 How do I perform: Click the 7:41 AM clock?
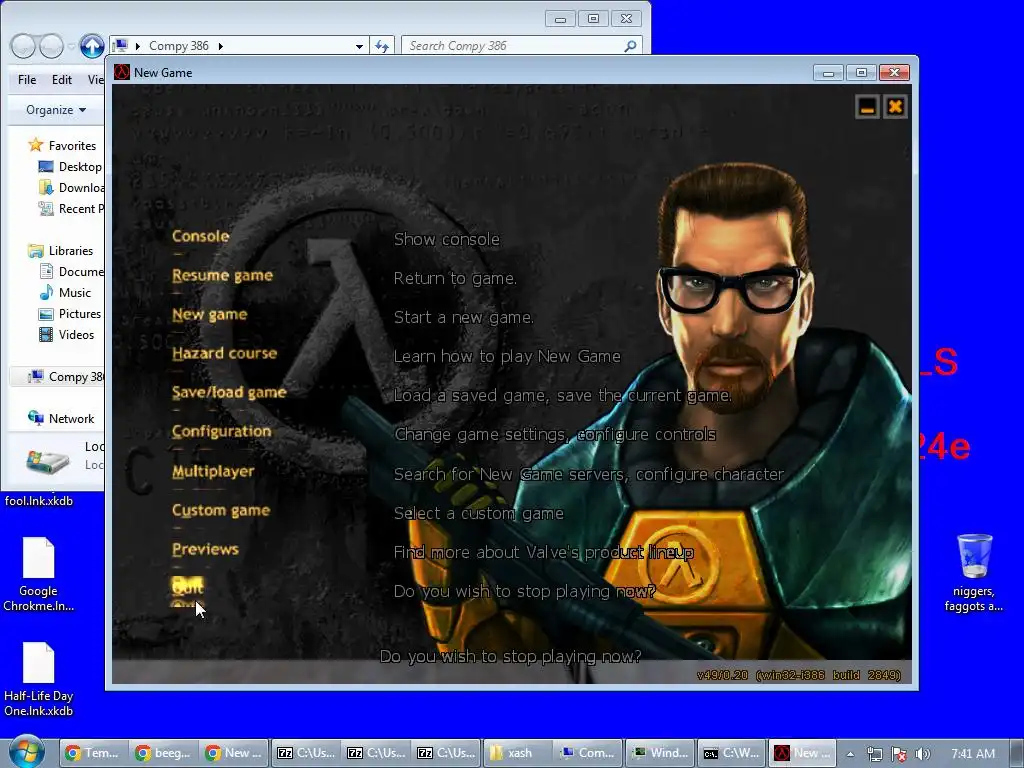(x=973, y=754)
